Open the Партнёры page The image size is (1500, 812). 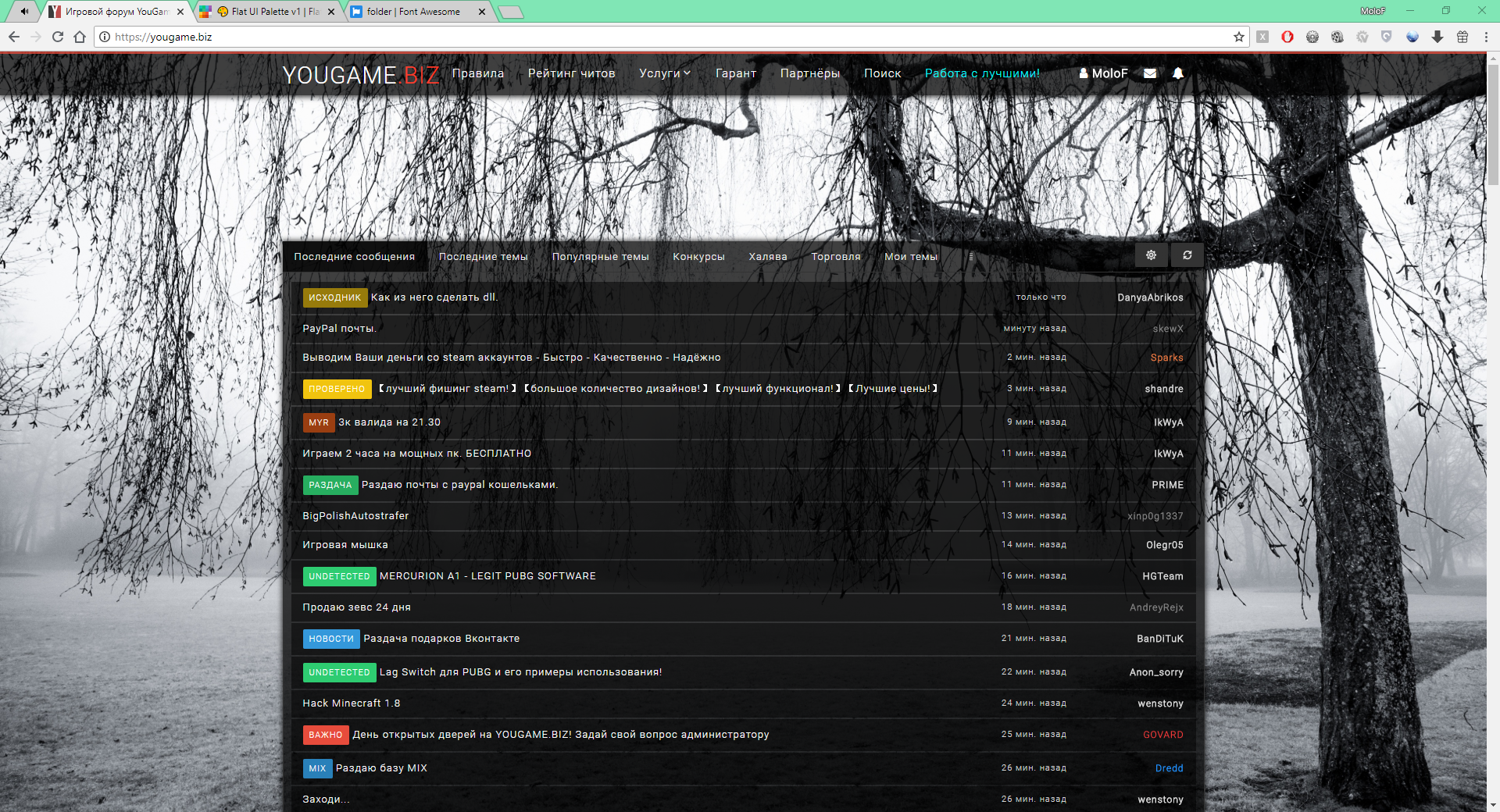click(x=810, y=73)
